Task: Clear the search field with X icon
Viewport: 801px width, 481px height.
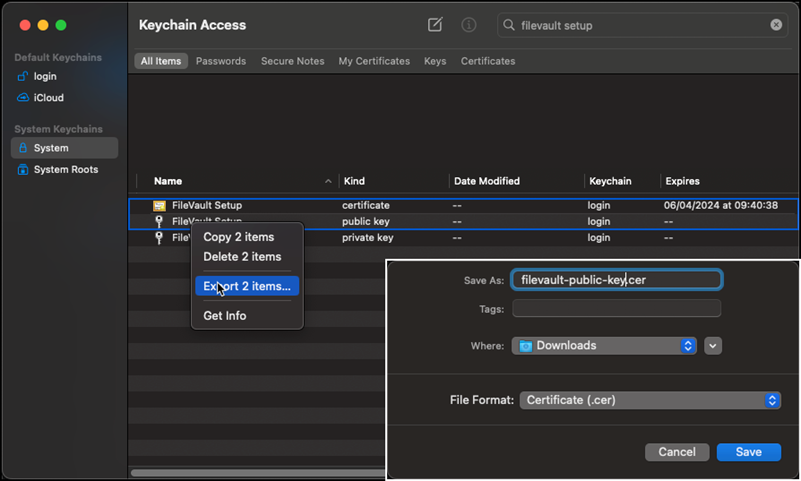Action: [x=776, y=25]
